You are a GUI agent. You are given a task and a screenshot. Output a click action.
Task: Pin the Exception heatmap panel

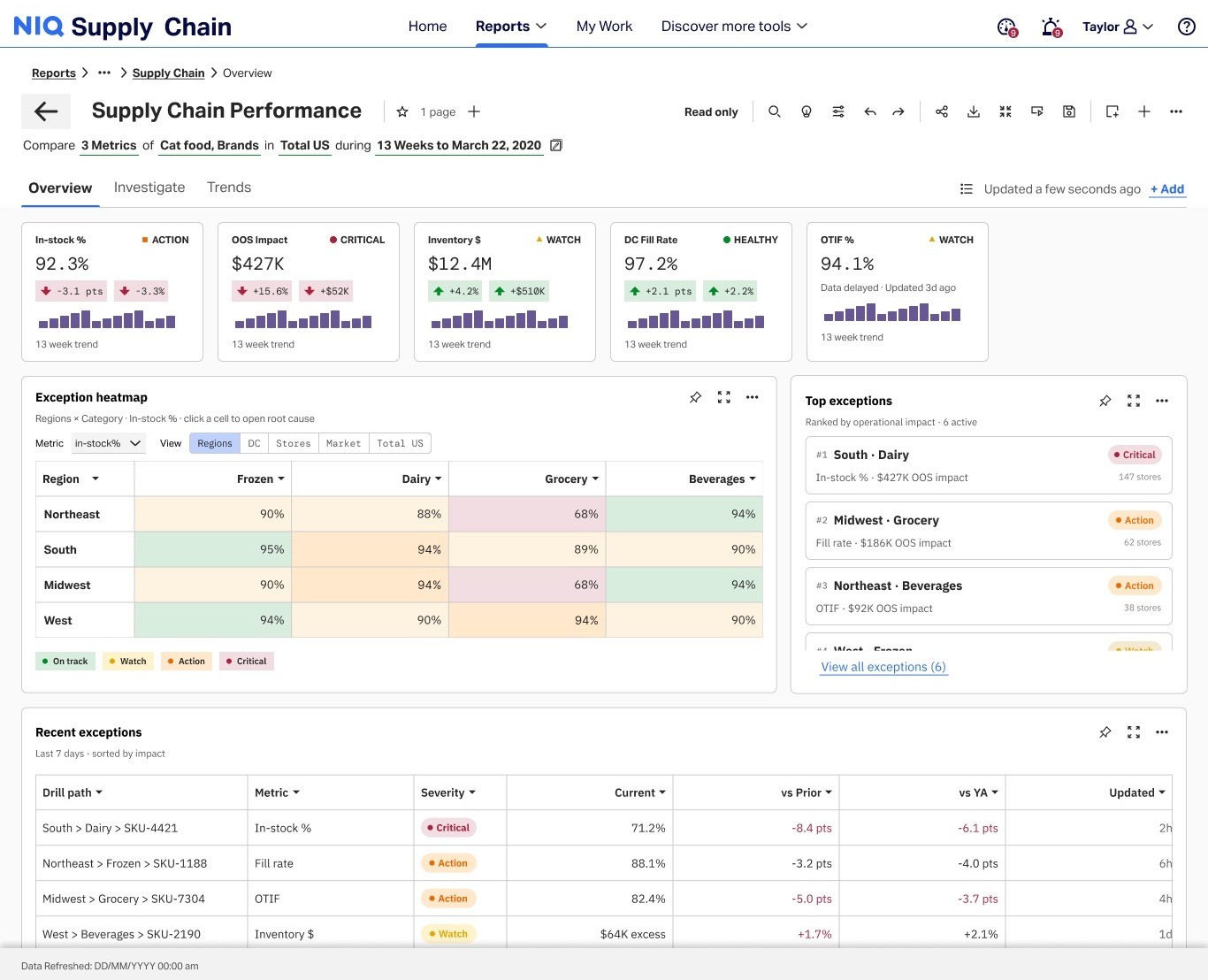click(x=696, y=397)
